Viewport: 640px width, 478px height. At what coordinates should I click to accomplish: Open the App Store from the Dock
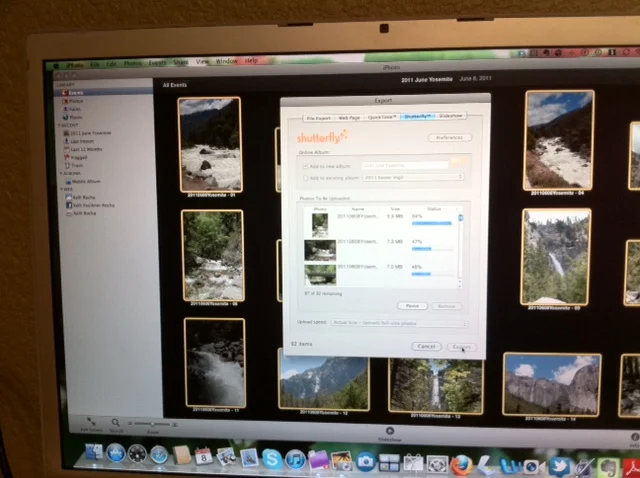click(x=116, y=453)
